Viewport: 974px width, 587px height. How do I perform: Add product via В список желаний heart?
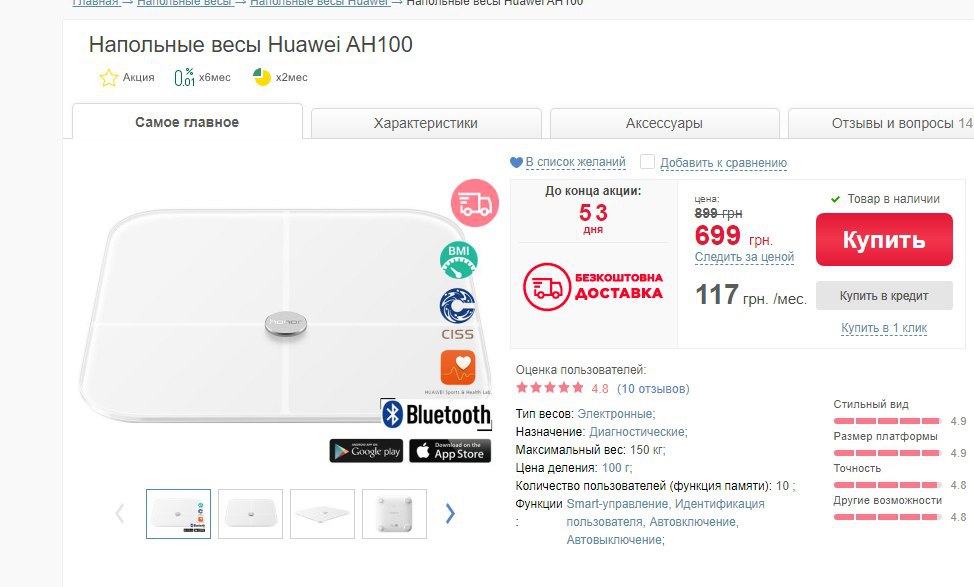coord(516,163)
